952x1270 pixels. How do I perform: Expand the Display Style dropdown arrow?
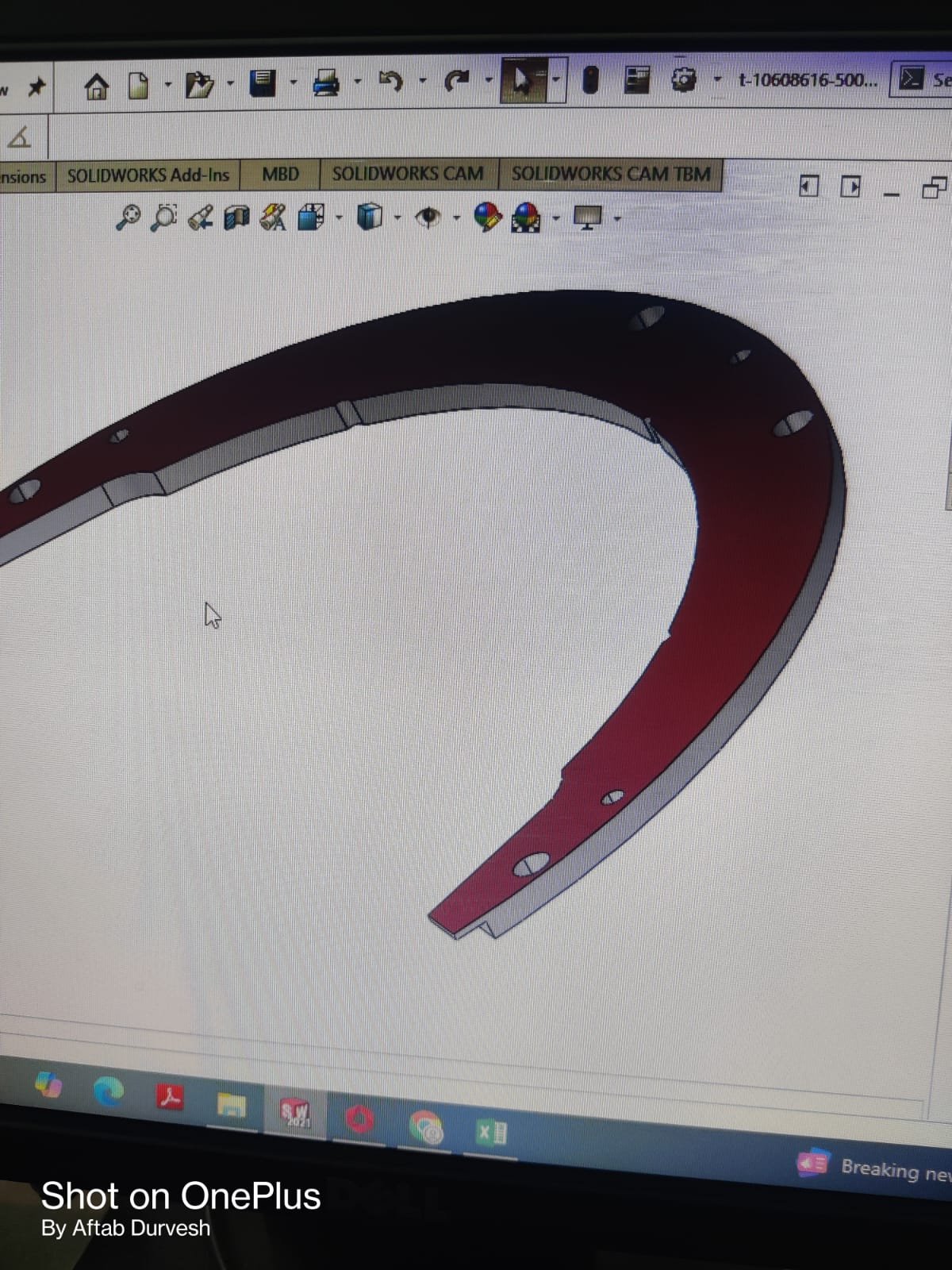click(397, 217)
